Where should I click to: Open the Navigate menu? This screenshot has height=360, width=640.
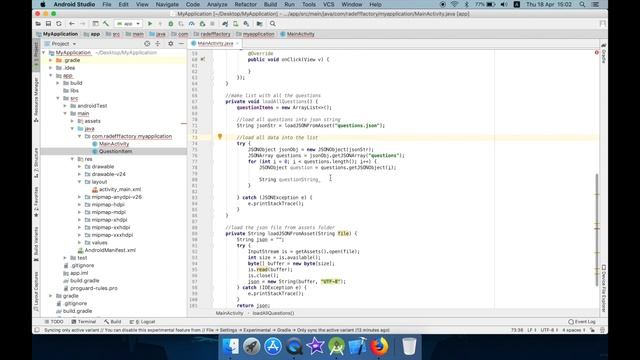point(167,4)
